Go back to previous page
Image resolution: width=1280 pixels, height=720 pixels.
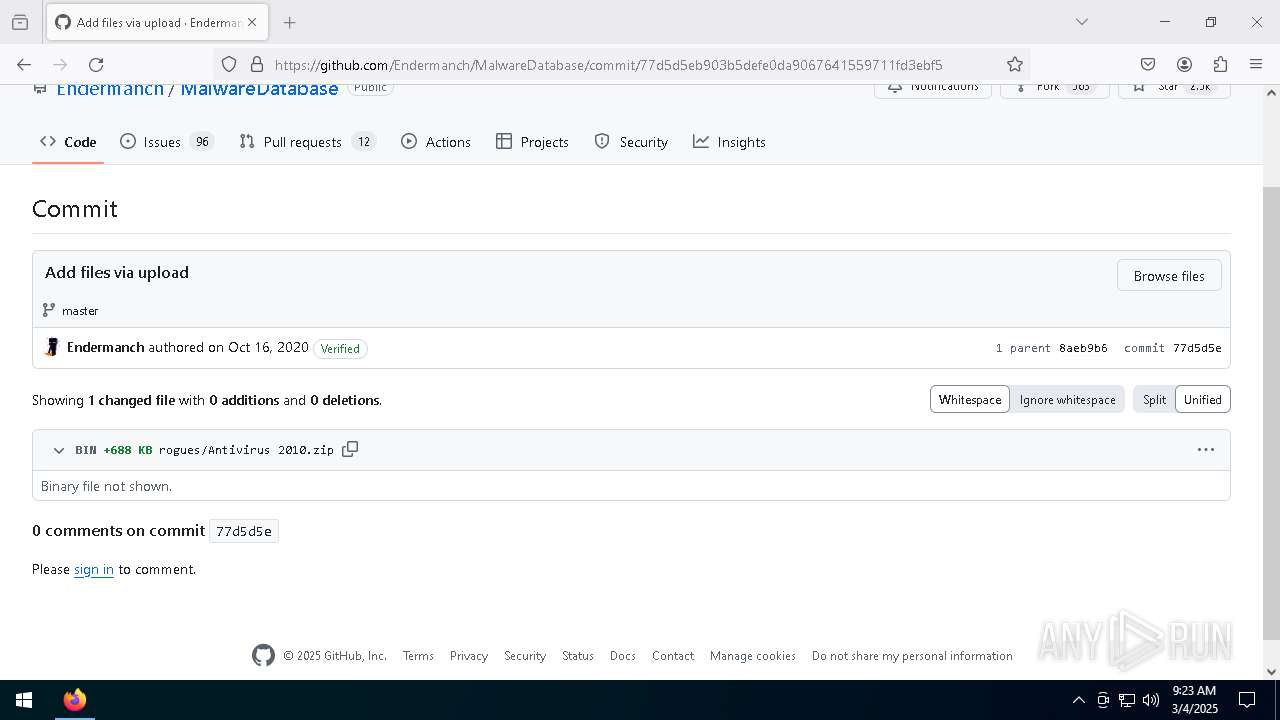(24, 64)
